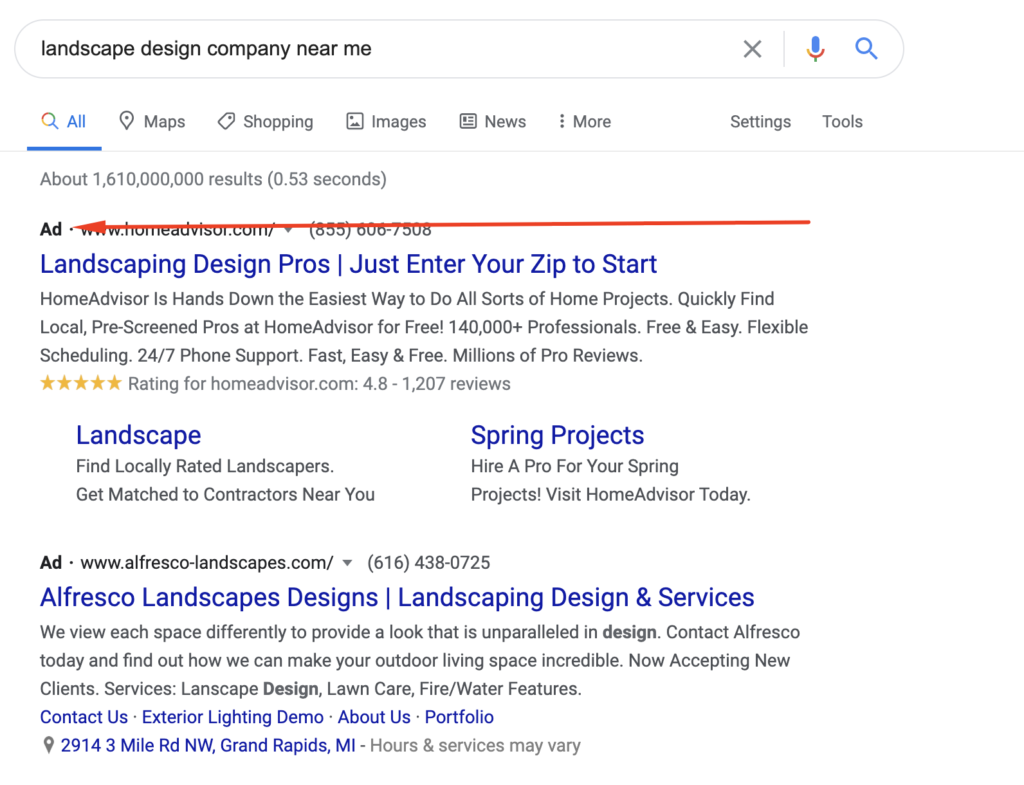Open the Landscaping Design Pros ad headline

pos(347,263)
